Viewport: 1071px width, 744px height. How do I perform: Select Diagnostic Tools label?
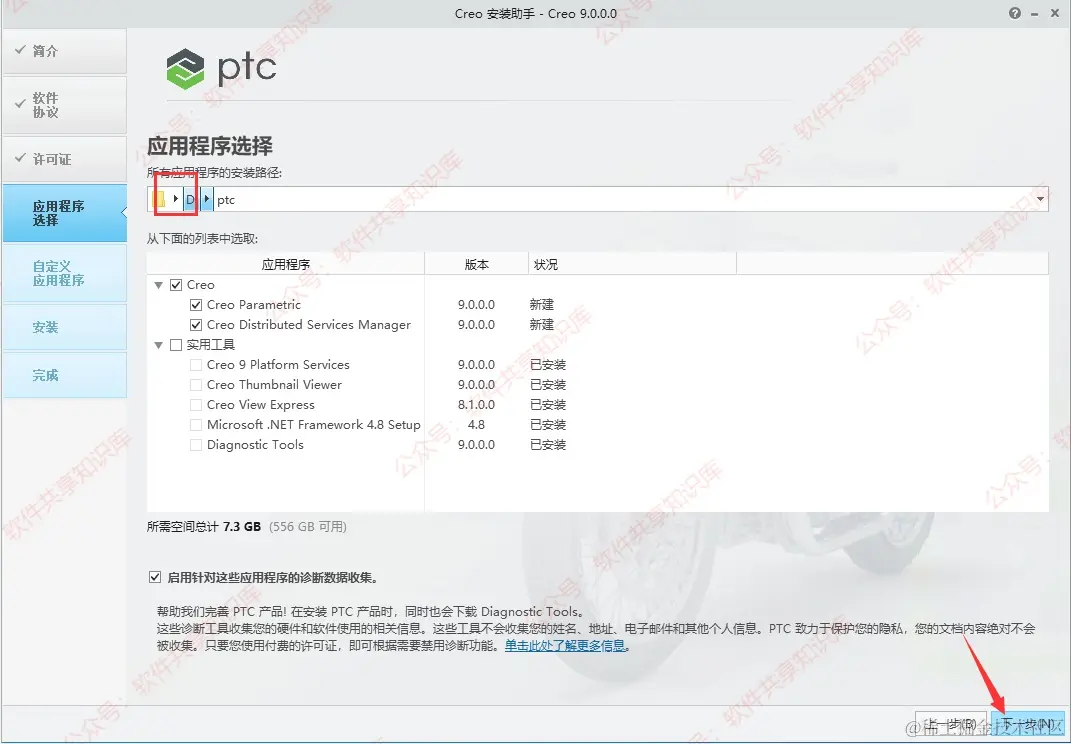coord(255,445)
